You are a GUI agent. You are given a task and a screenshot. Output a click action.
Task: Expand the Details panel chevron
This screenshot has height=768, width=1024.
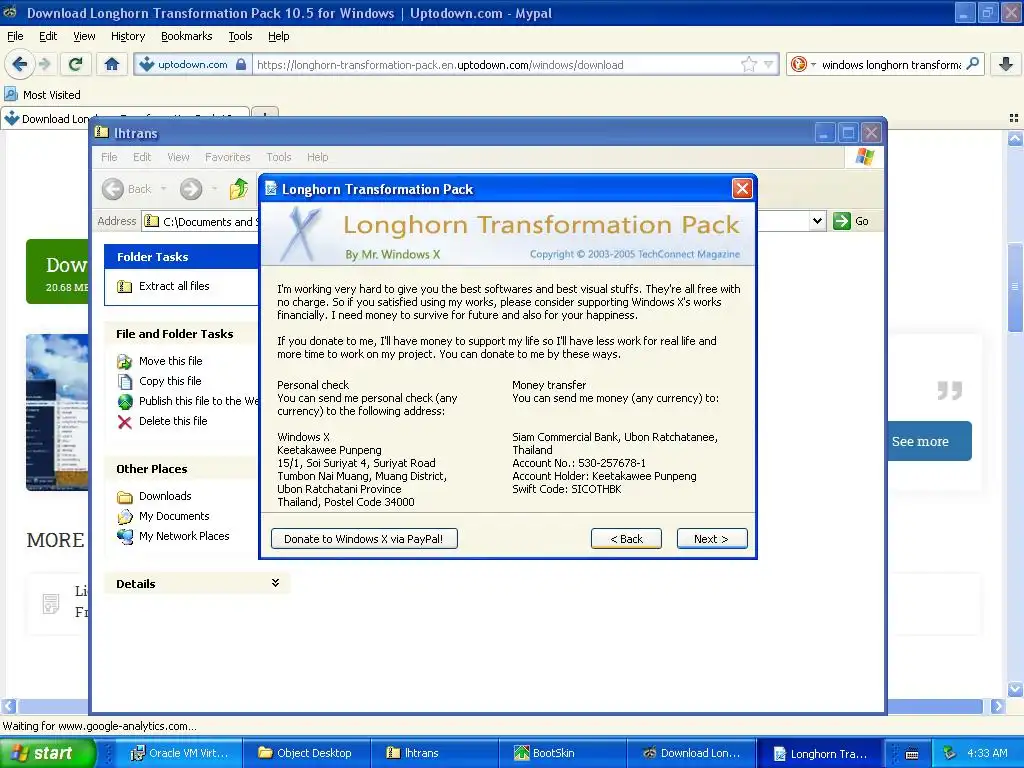click(276, 583)
